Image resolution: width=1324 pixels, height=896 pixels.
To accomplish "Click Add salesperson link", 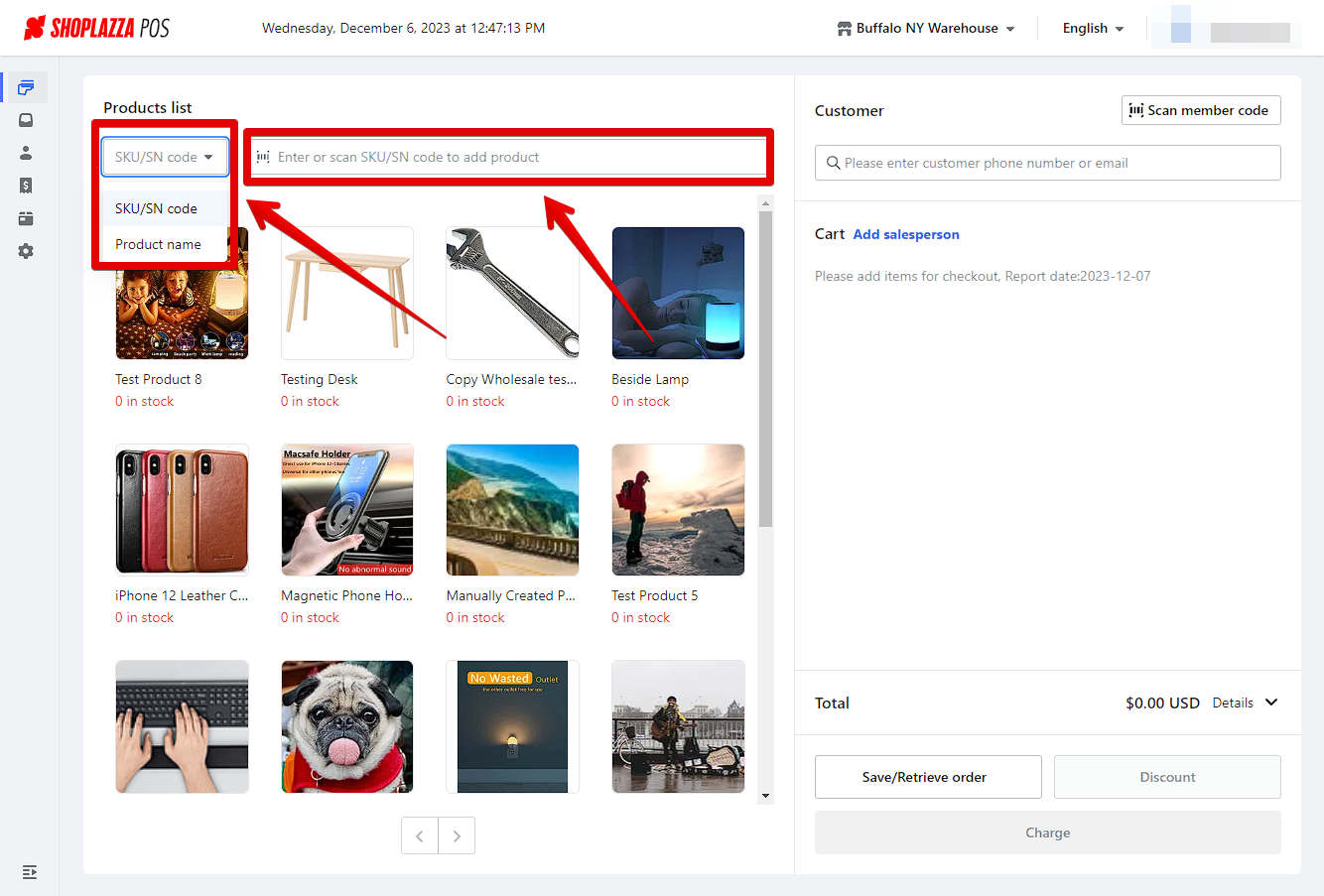I will tap(906, 234).
